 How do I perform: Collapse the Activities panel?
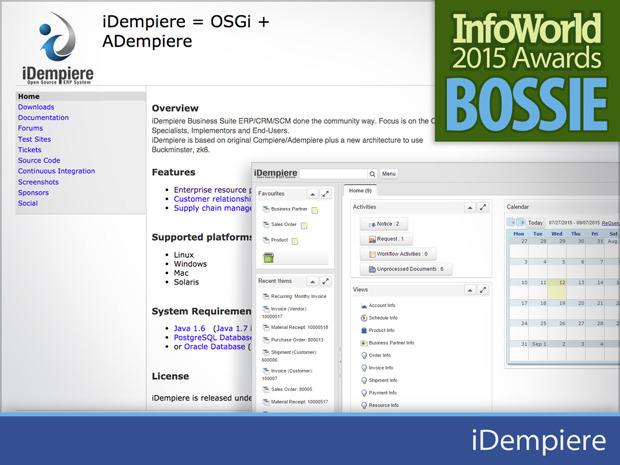point(470,207)
